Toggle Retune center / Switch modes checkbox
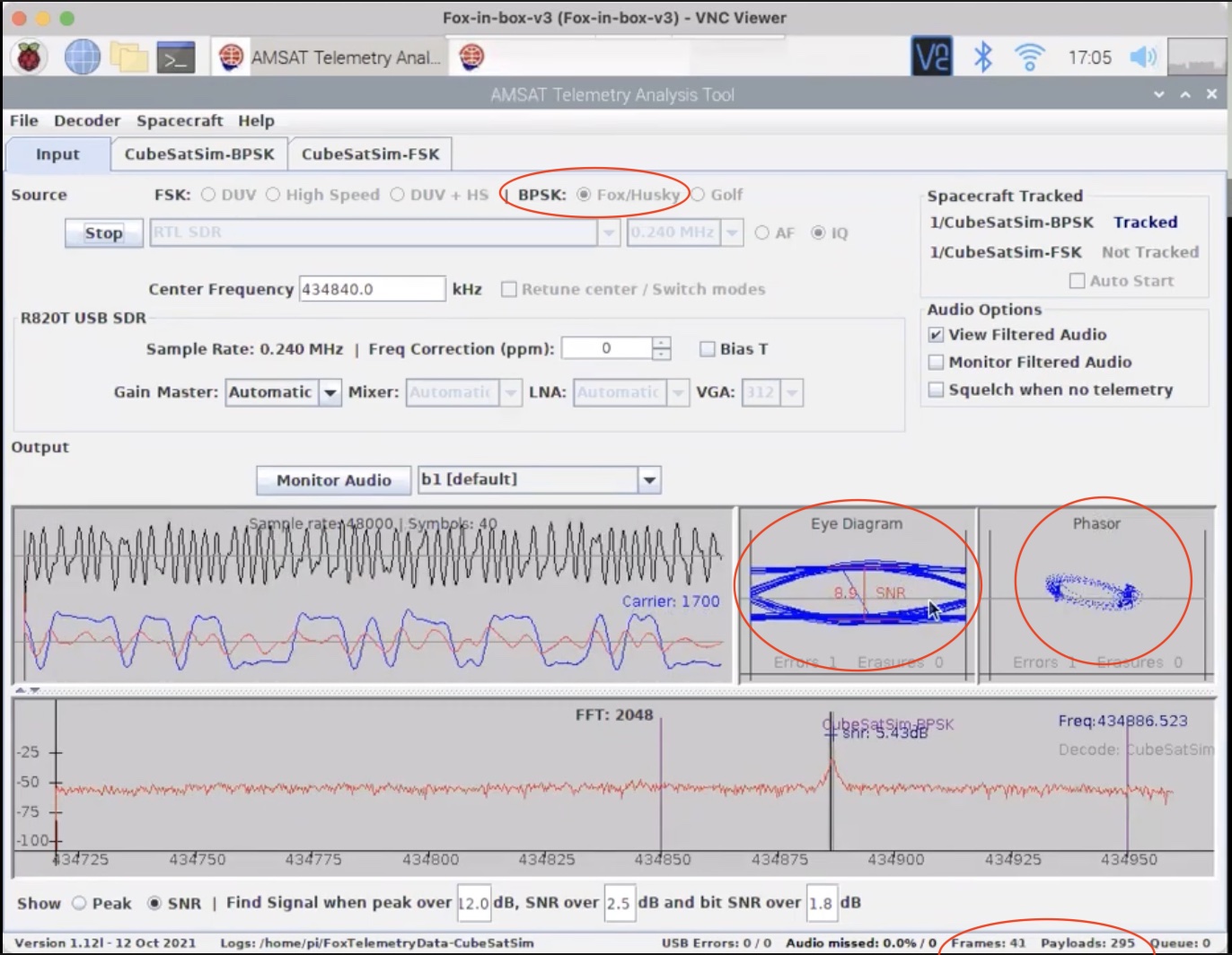Screen dimensions: 1232x955 (x=509, y=290)
